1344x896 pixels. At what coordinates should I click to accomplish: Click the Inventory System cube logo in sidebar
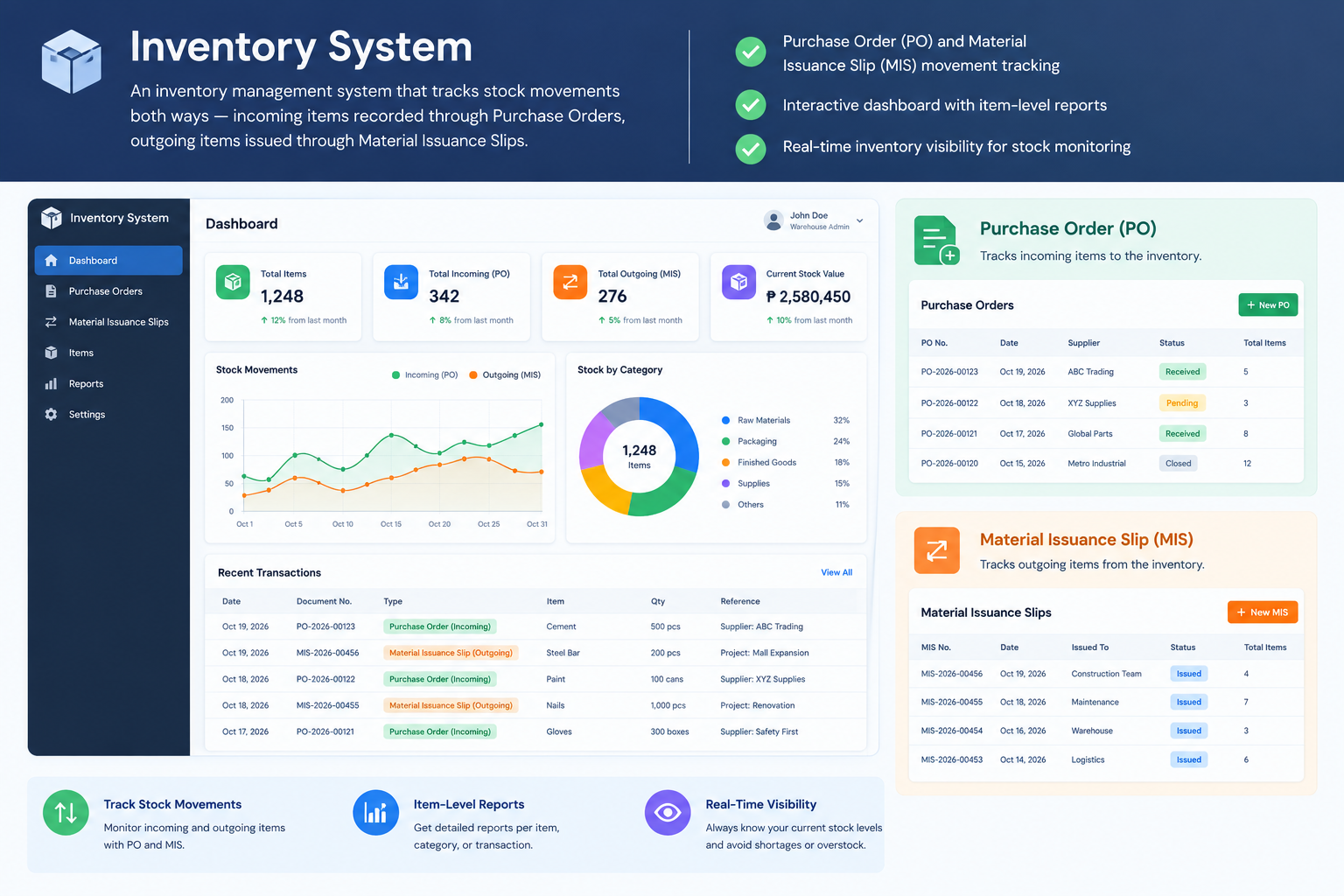52,218
